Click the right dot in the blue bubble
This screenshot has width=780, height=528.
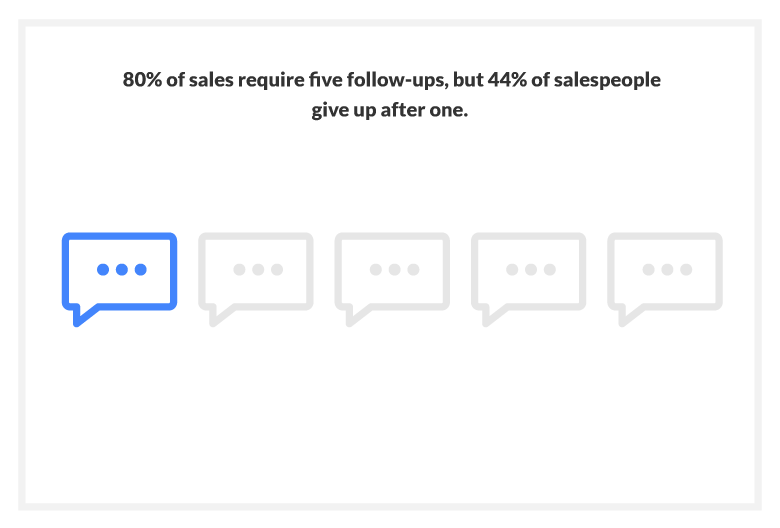141,269
